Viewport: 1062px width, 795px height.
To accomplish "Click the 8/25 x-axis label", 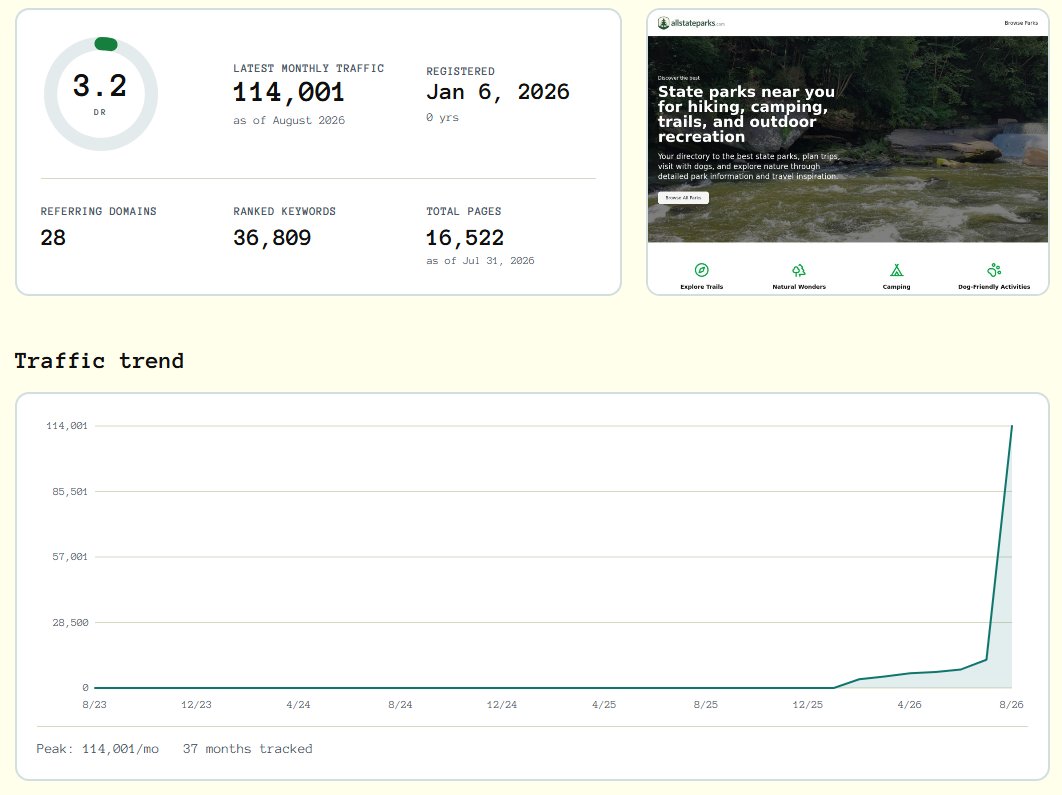I will (706, 705).
